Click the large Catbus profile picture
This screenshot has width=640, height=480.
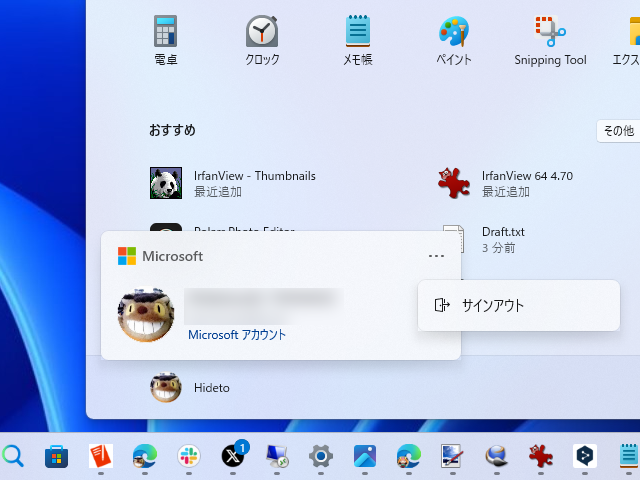(x=146, y=315)
